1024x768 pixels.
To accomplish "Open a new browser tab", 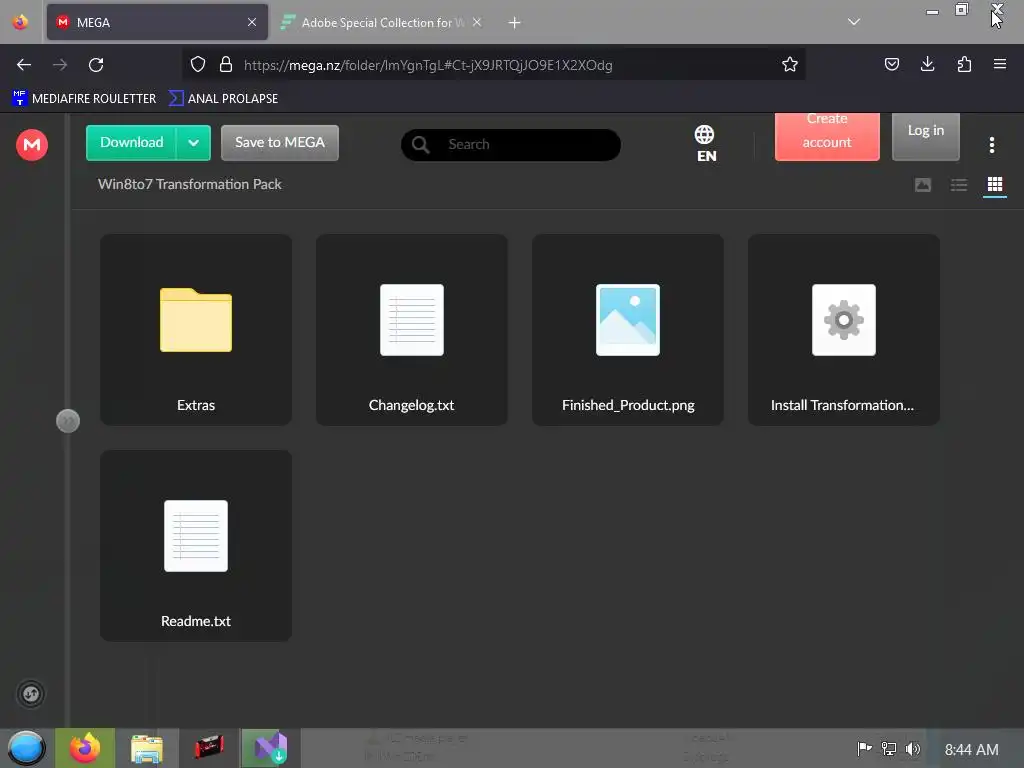I will click(x=515, y=23).
